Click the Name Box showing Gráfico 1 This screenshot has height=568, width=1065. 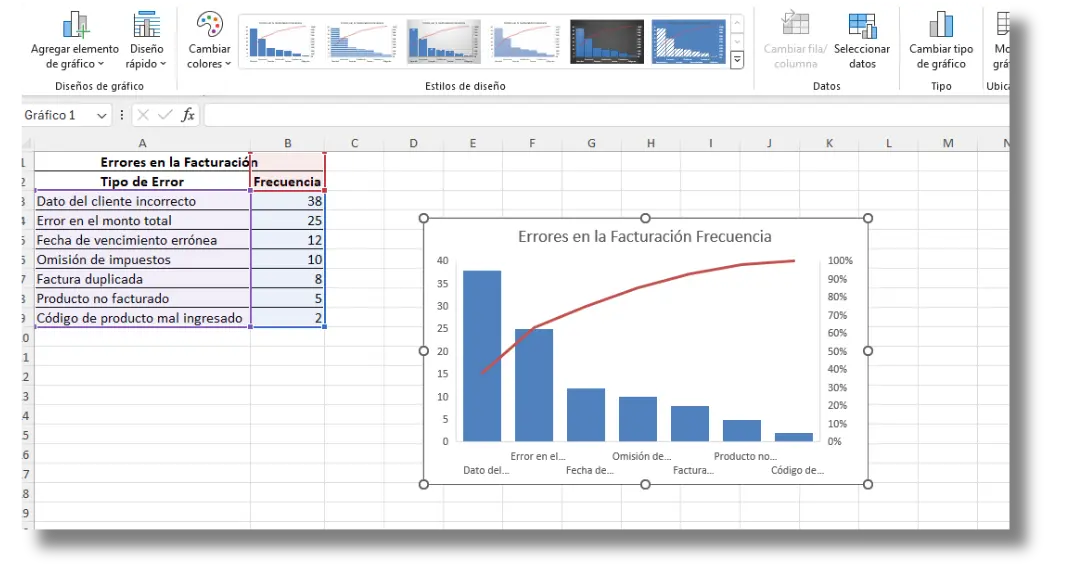(58, 116)
